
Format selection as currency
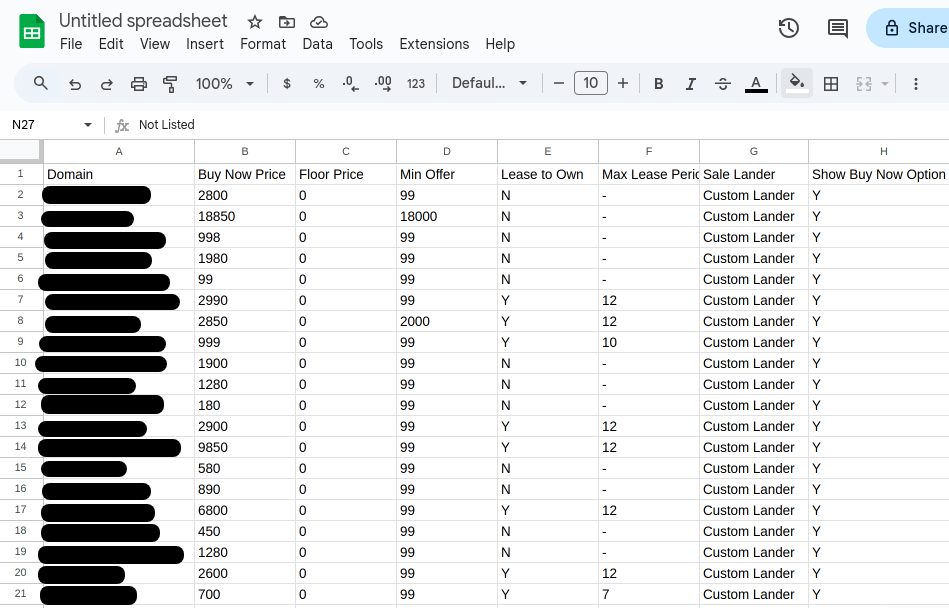click(x=287, y=84)
